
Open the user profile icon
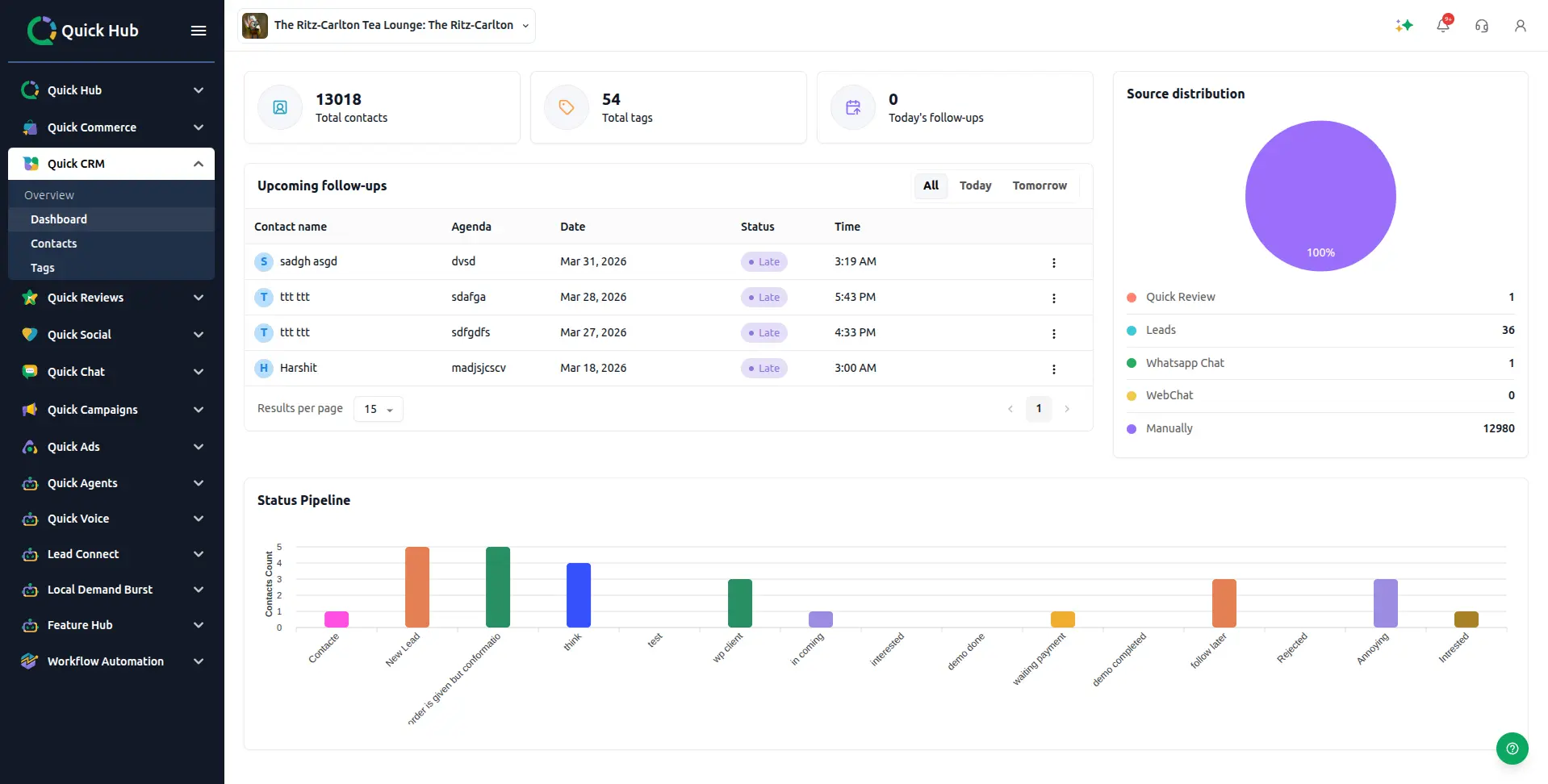pos(1521,26)
